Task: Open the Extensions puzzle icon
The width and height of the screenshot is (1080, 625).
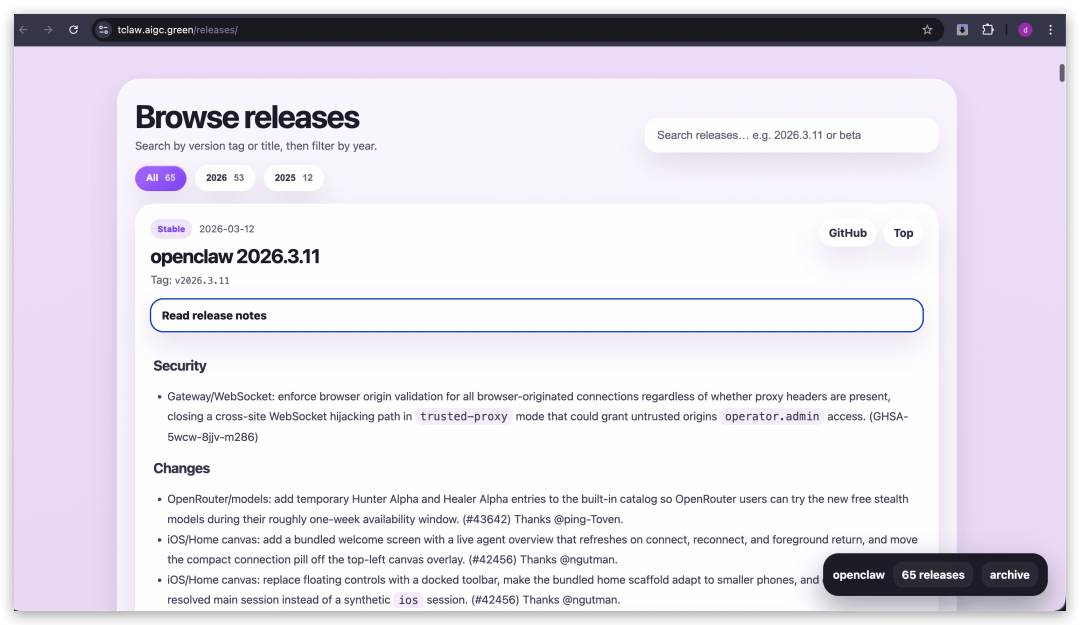Action: point(988,30)
